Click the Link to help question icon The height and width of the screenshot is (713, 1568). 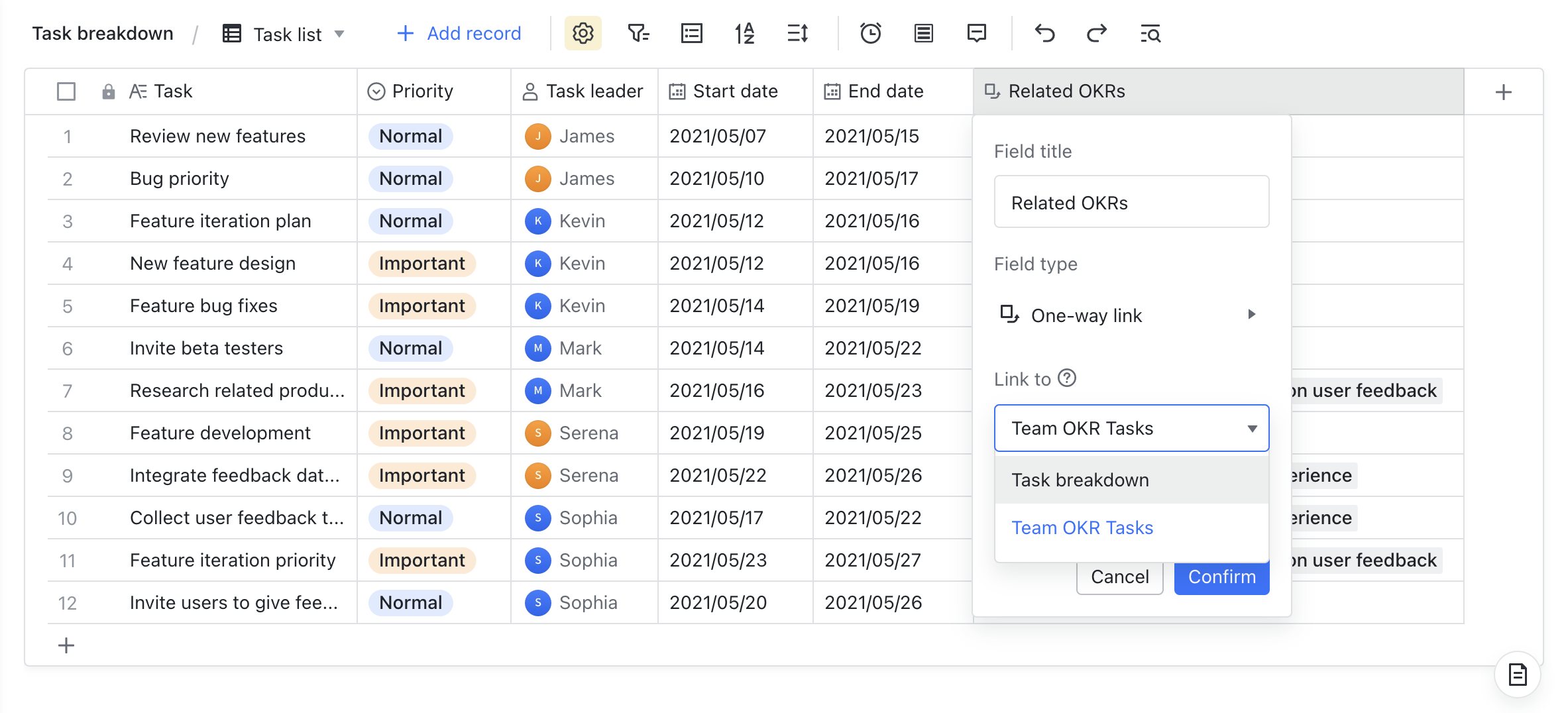point(1066,378)
